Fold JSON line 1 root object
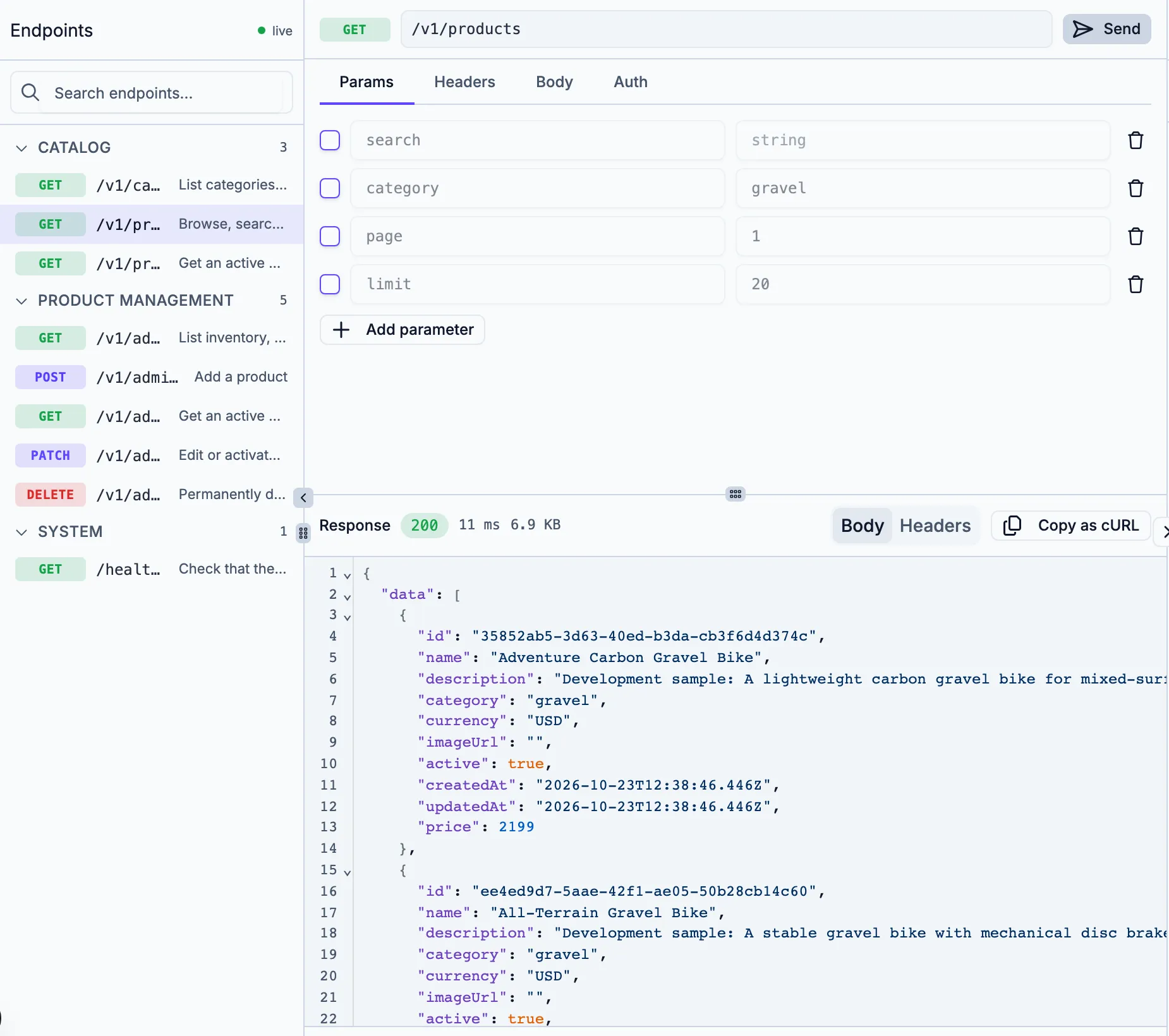This screenshot has width=1169, height=1036. click(347, 575)
